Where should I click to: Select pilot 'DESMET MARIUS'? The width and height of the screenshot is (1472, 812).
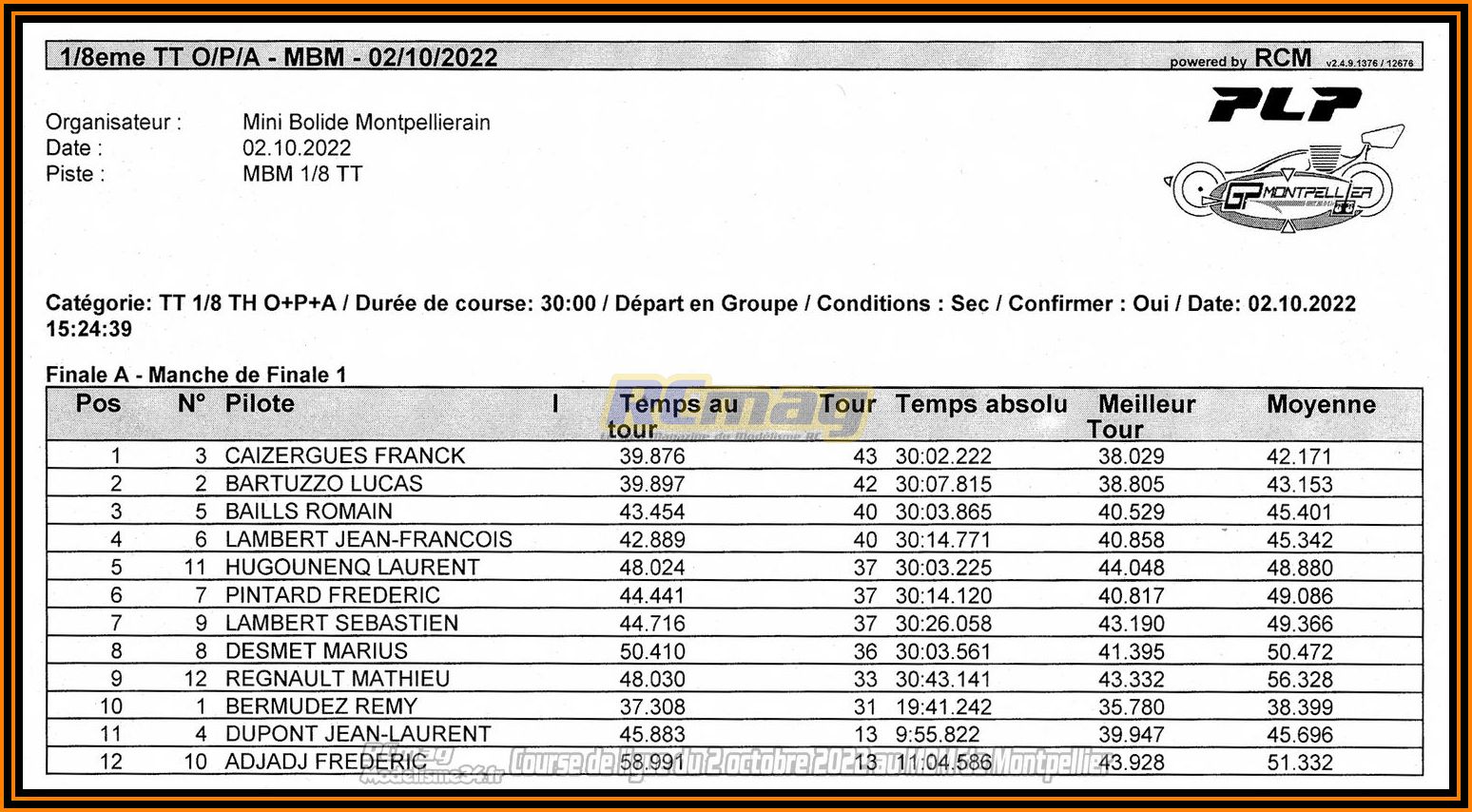[317, 650]
